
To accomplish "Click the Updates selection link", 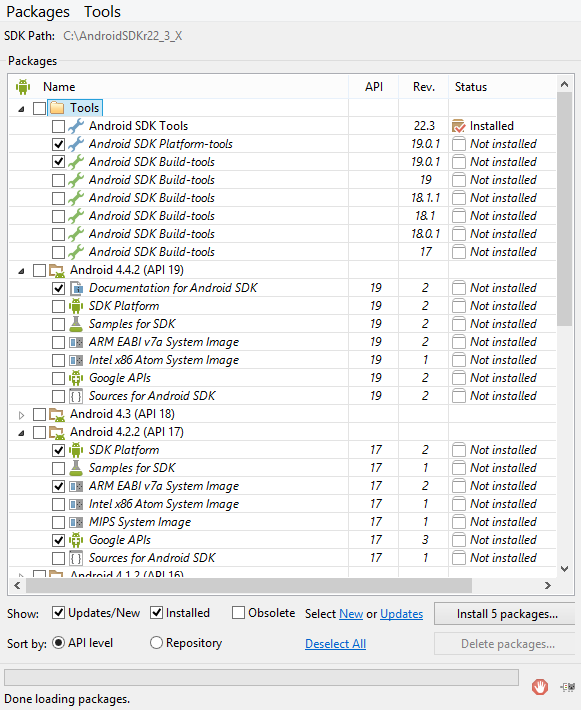I will click(402, 614).
